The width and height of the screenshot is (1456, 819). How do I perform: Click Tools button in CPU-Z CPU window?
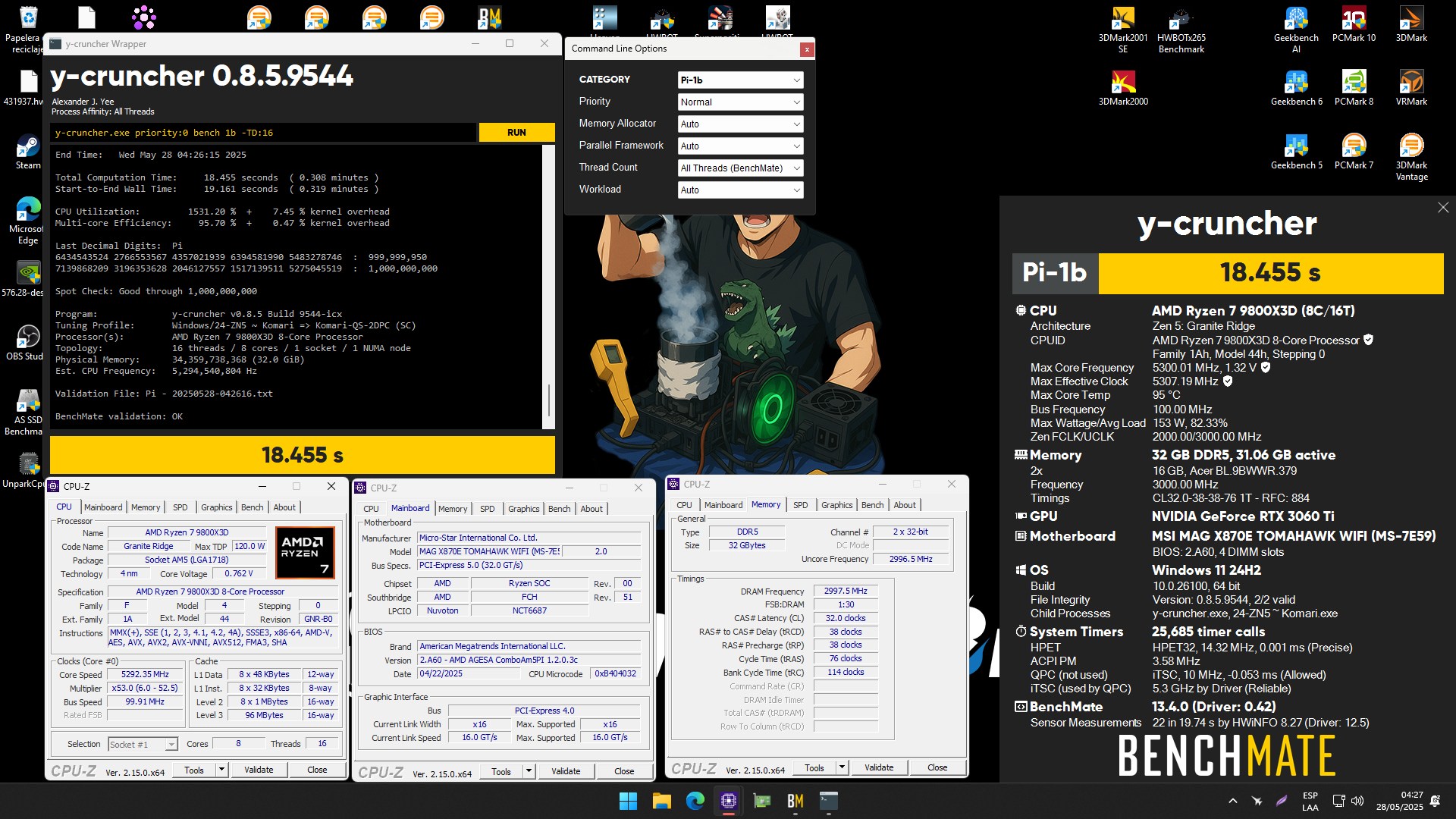tap(194, 770)
